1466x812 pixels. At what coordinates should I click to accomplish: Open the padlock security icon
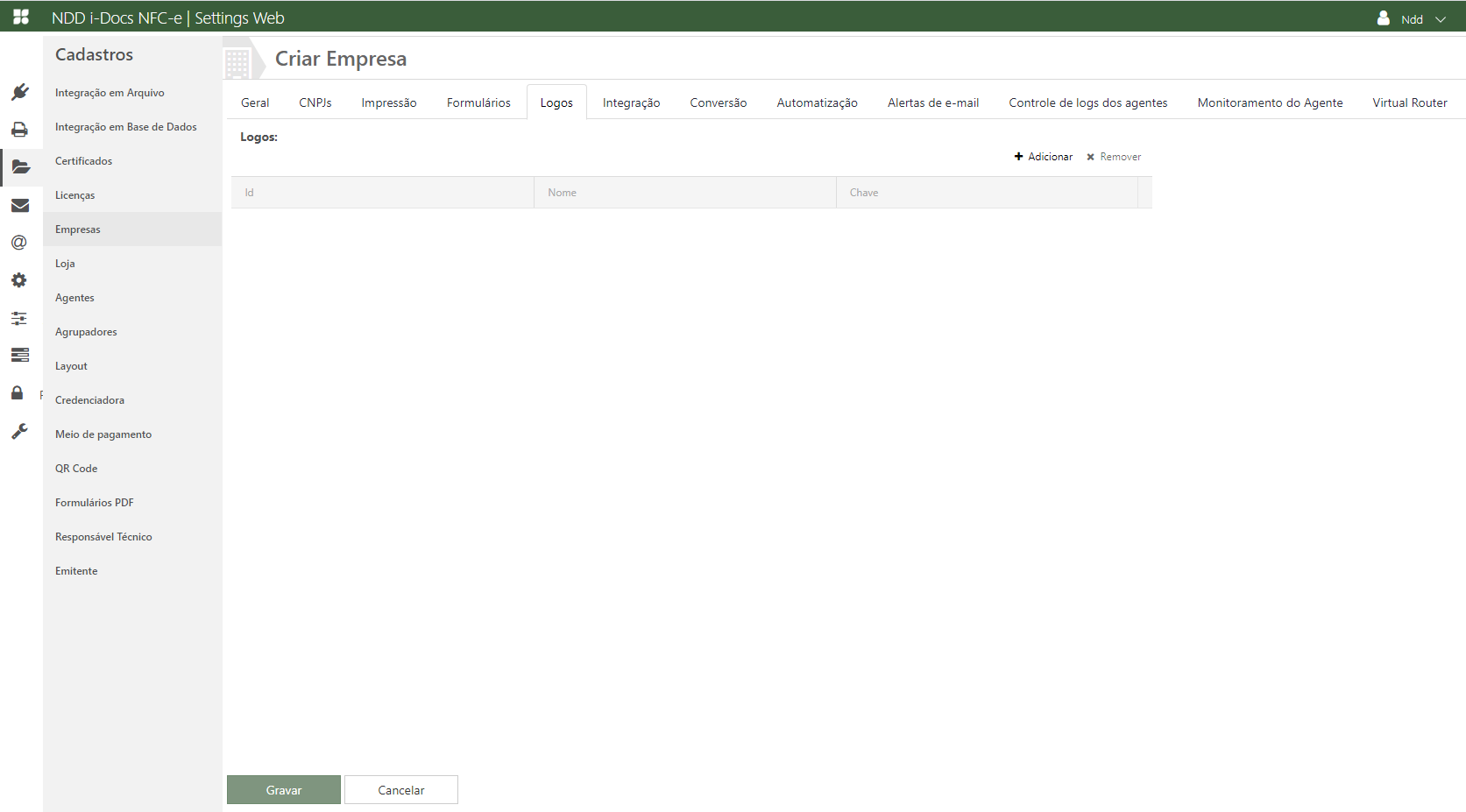coord(17,392)
